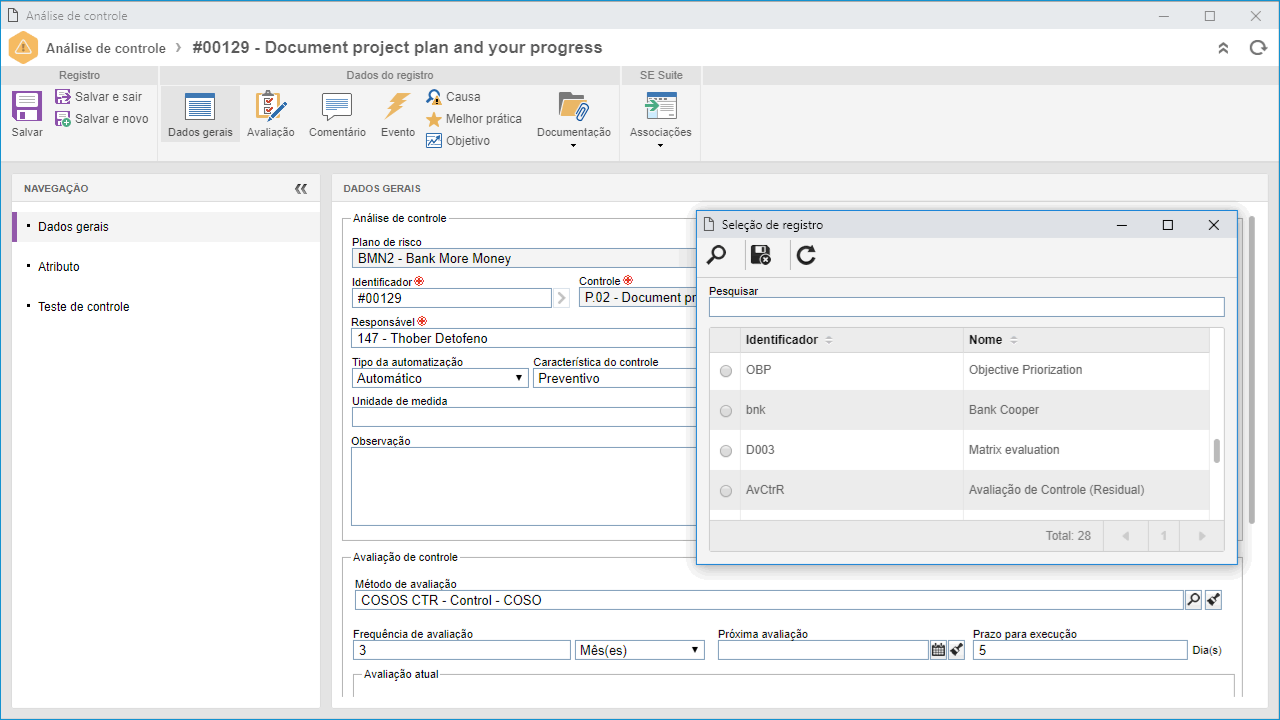Go to the previous page in record list
Screen dimensions: 1280x720
1126,536
